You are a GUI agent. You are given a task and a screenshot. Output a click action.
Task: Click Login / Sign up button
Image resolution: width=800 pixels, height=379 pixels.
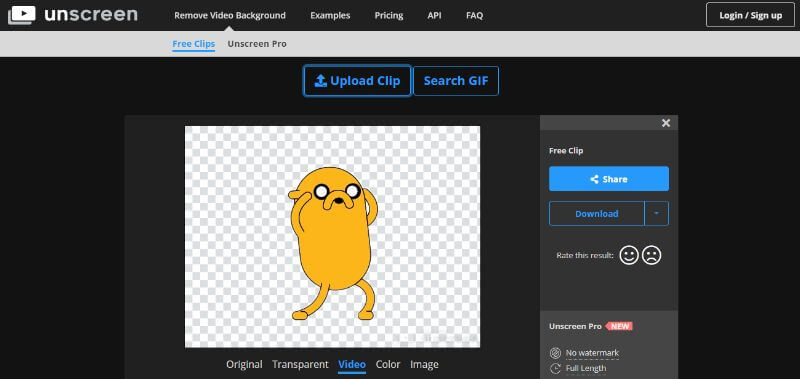point(751,15)
